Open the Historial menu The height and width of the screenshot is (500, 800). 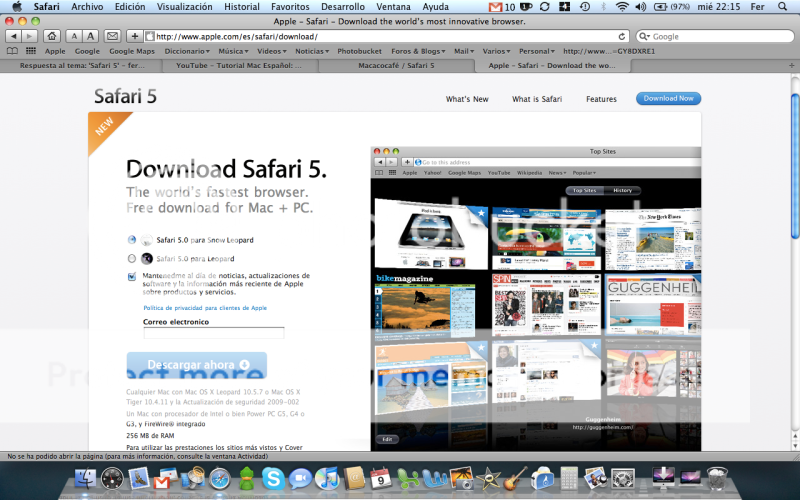242,6
